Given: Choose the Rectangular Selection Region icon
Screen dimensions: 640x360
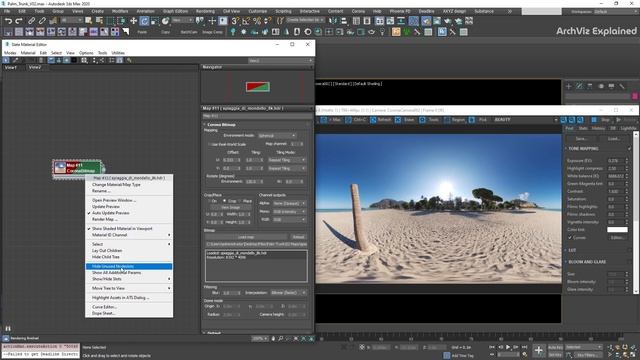Looking at the screenshot, I should coord(110,21).
